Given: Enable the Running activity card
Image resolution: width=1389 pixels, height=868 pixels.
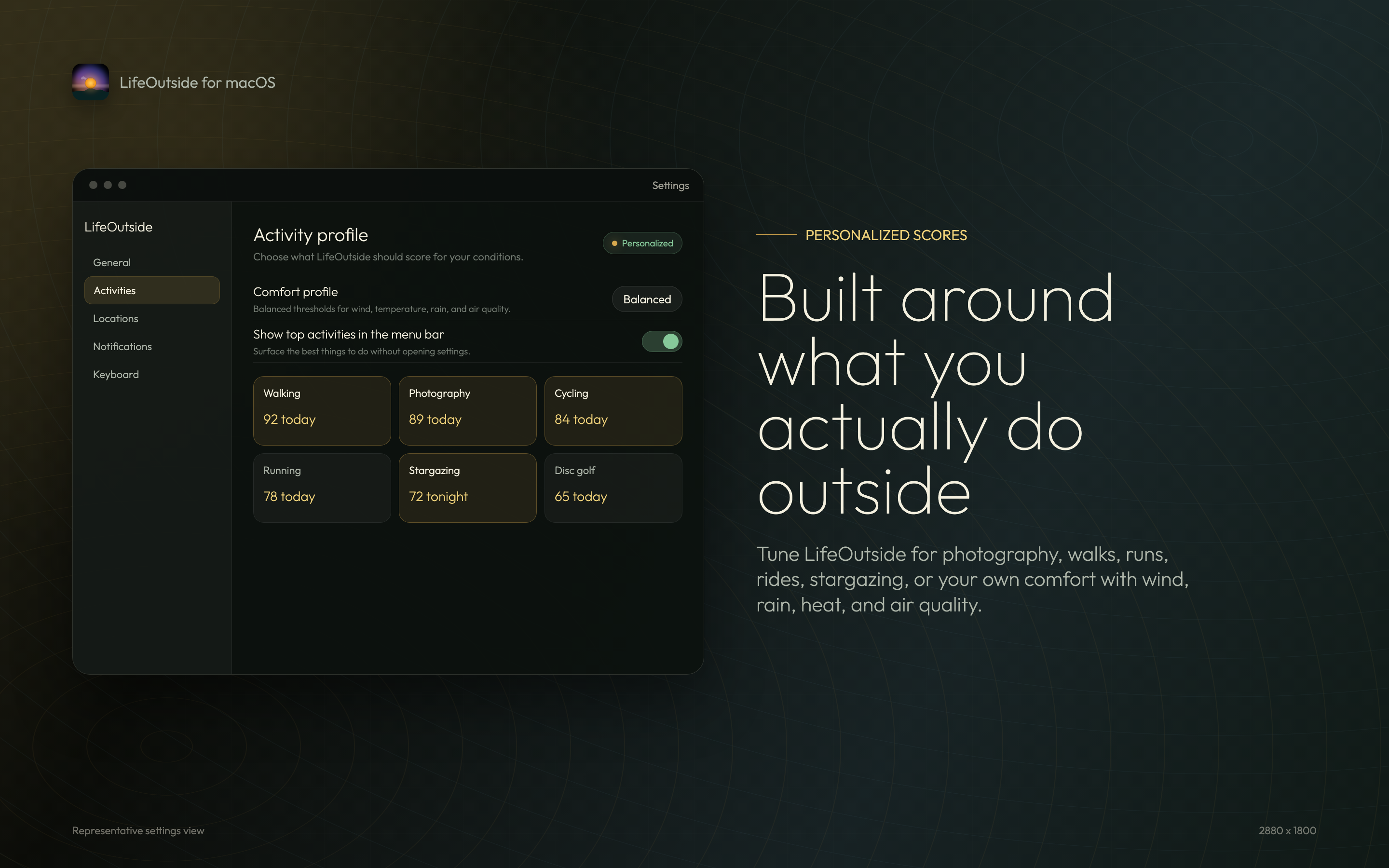Looking at the screenshot, I should [322, 488].
